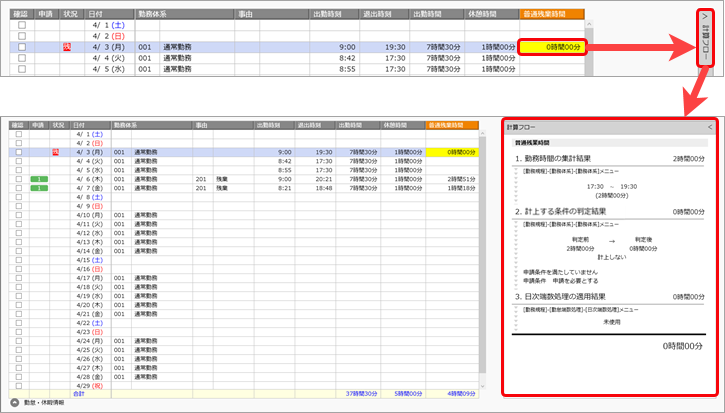
Task: Click the 001 code on the 4/26 (水) row
Action: (x=119, y=359)
